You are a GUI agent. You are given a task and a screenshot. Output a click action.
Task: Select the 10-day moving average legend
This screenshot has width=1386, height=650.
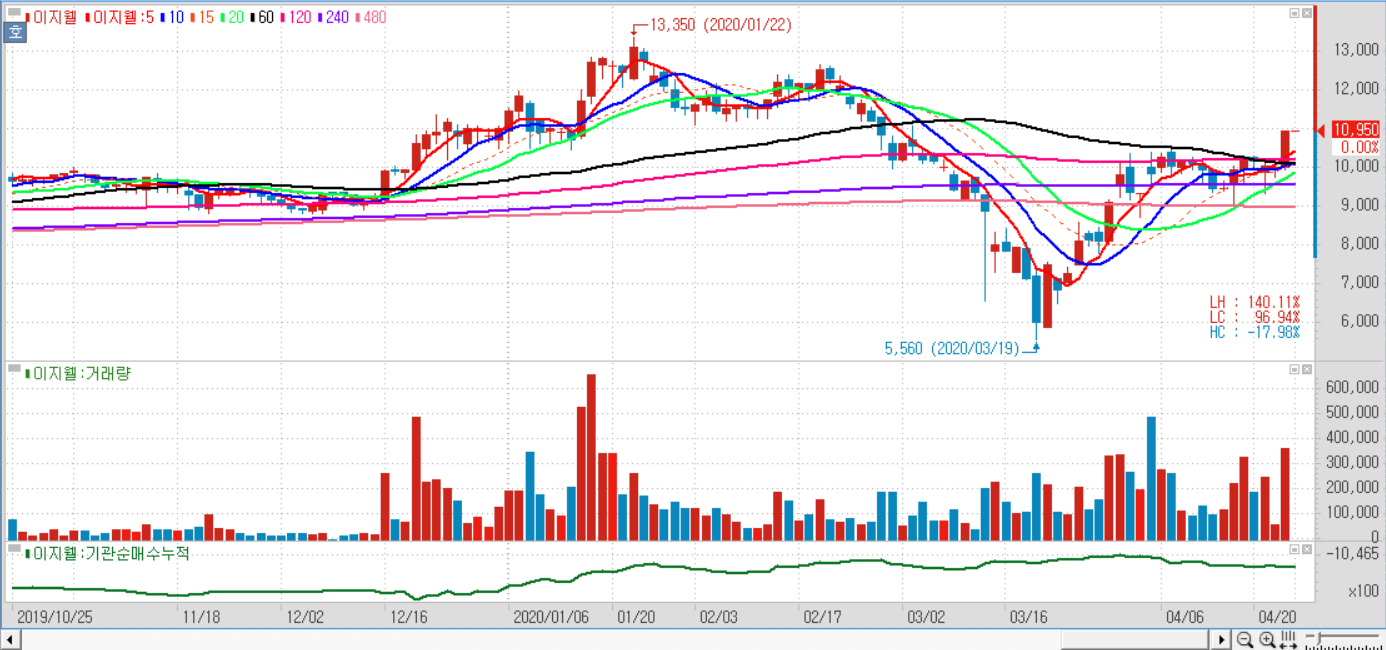(x=172, y=18)
